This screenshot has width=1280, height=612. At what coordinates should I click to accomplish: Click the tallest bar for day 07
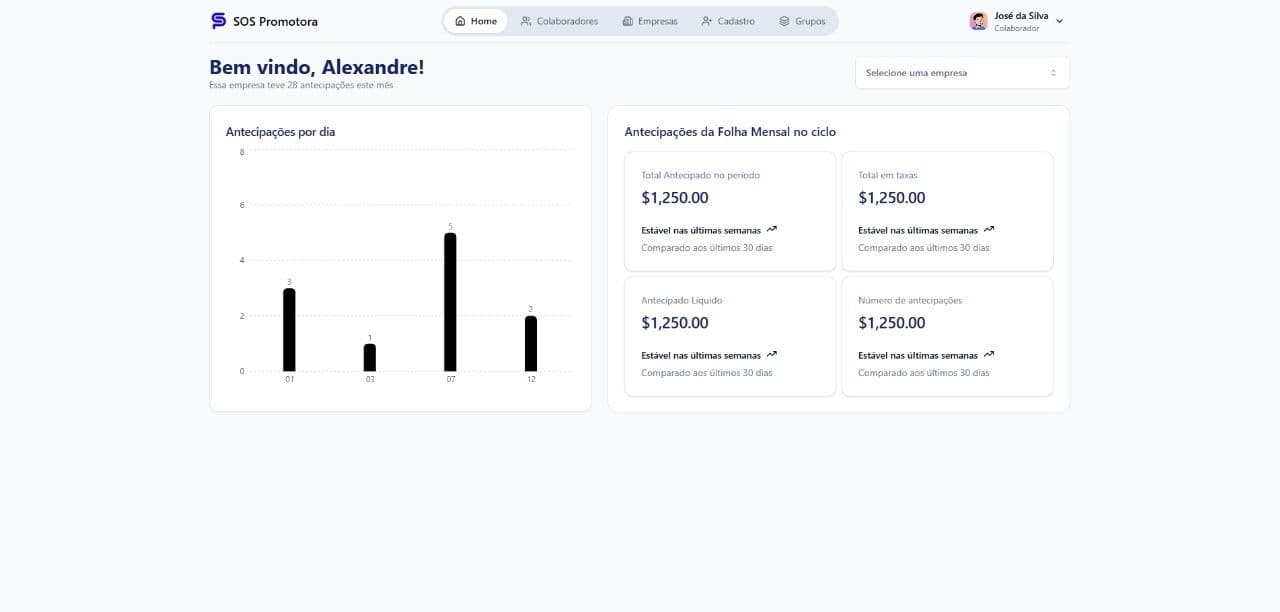click(450, 301)
